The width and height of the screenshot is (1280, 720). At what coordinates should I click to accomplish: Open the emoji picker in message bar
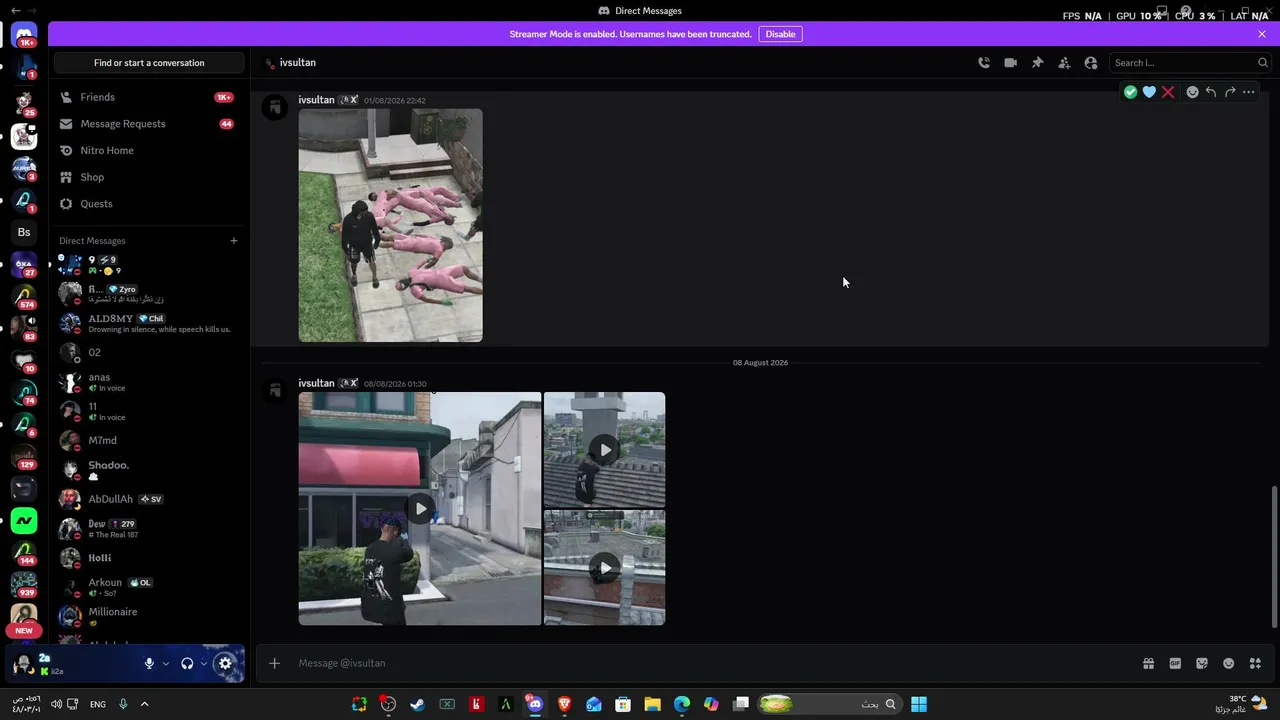[x=1229, y=663]
